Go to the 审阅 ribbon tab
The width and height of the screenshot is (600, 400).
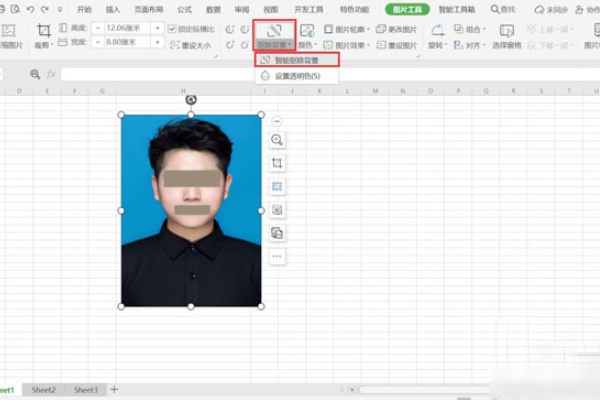pos(242,9)
